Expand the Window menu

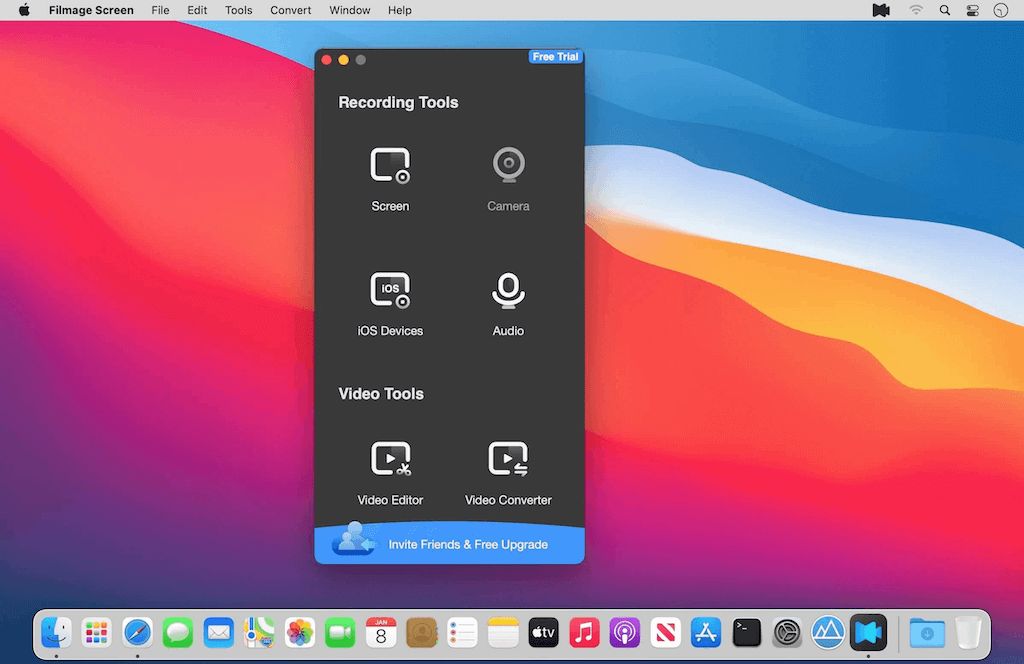(350, 10)
